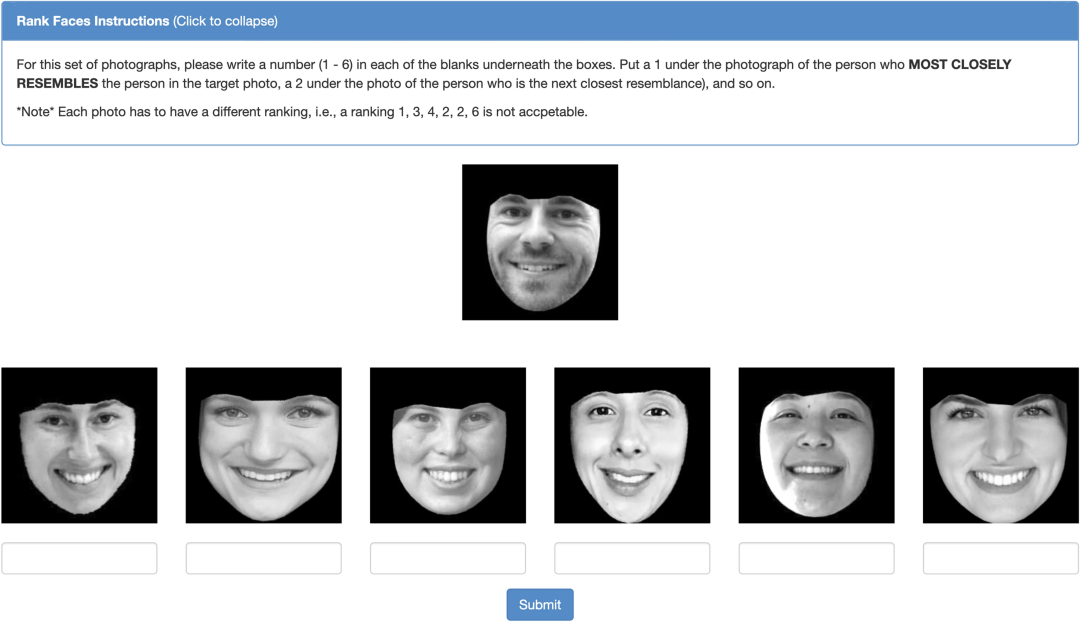Click the "*Note*" line about different rankings
The image size is (1080, 622).
tap(302, 112)
